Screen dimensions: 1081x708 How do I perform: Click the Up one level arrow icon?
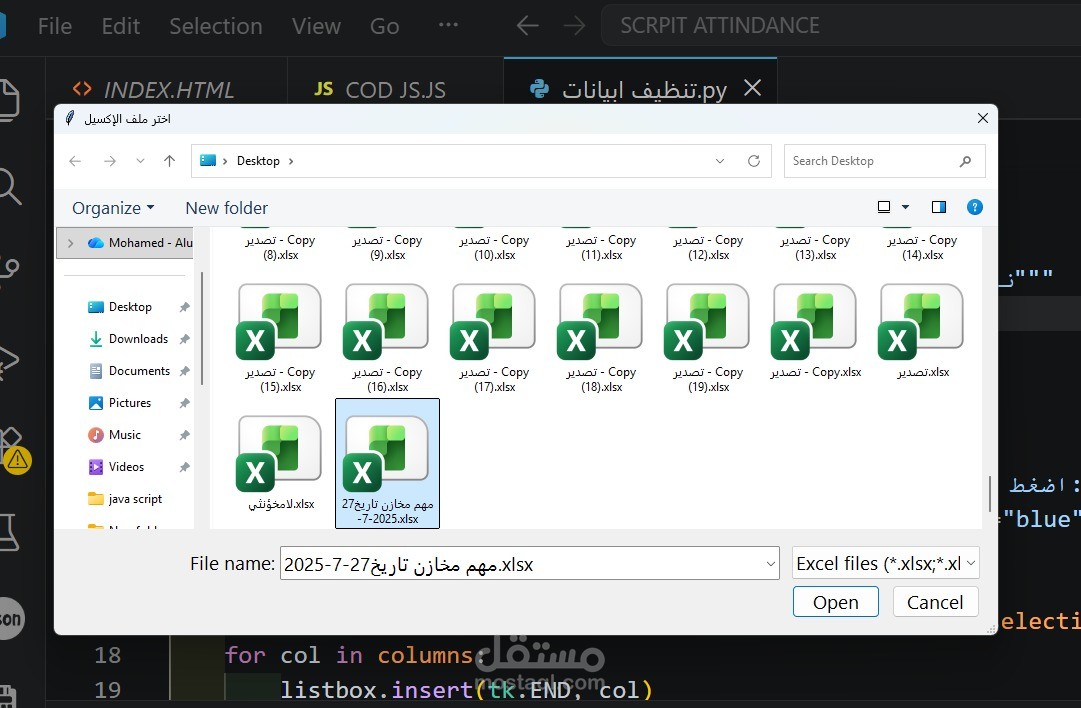click(170, 161)
